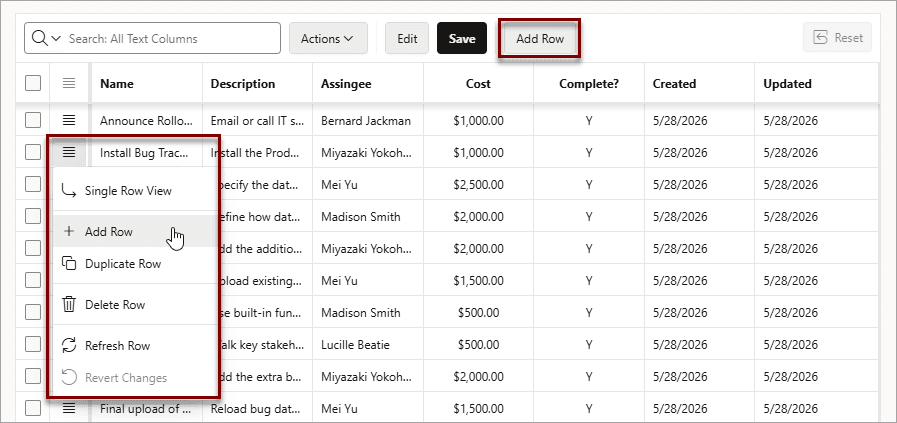Choose Duplicate Row from menu
The height and width of the screenshot is (423, 897).
coord(135,263)
